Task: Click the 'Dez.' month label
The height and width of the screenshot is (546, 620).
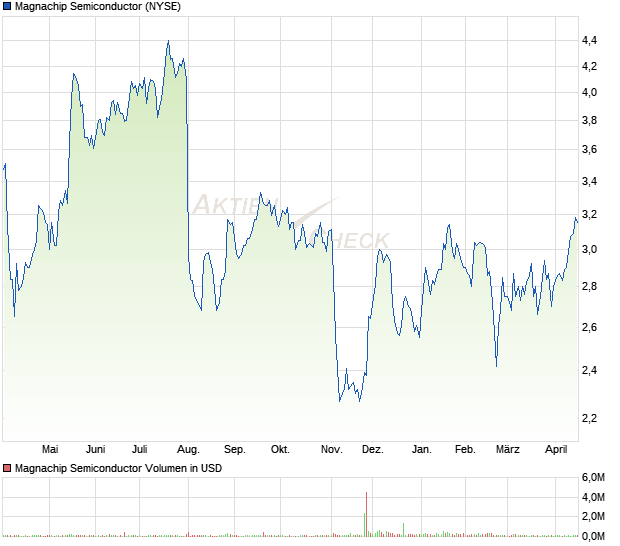Action: [373, 450]
